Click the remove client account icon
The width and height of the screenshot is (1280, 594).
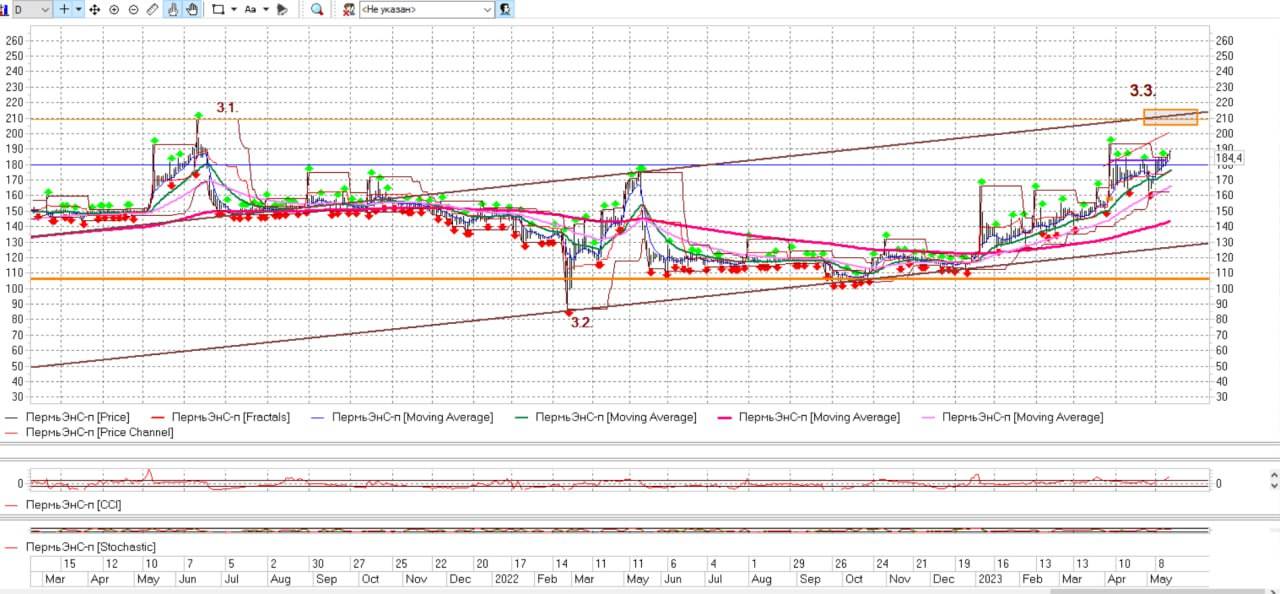[x=348, y=9]
